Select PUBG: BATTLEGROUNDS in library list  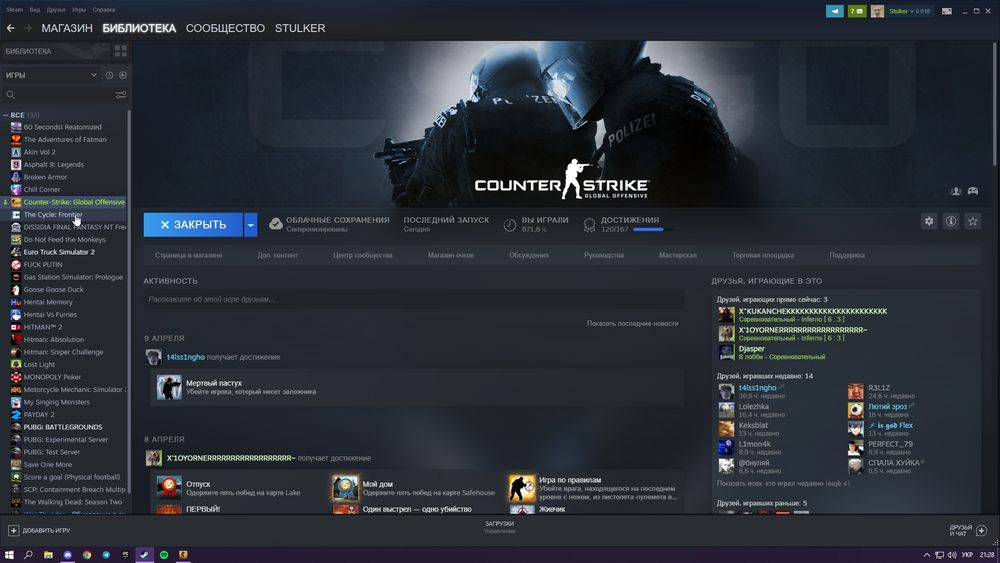[x=62, y=427]
